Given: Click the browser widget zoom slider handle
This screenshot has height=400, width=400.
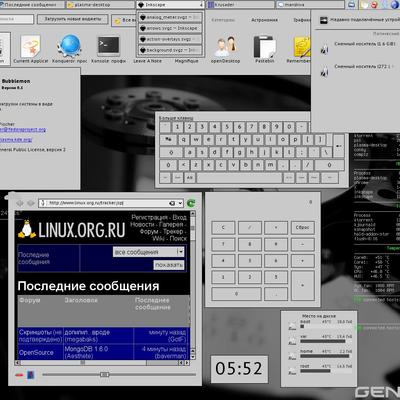Looking at the screenshot, I should 104,375.
